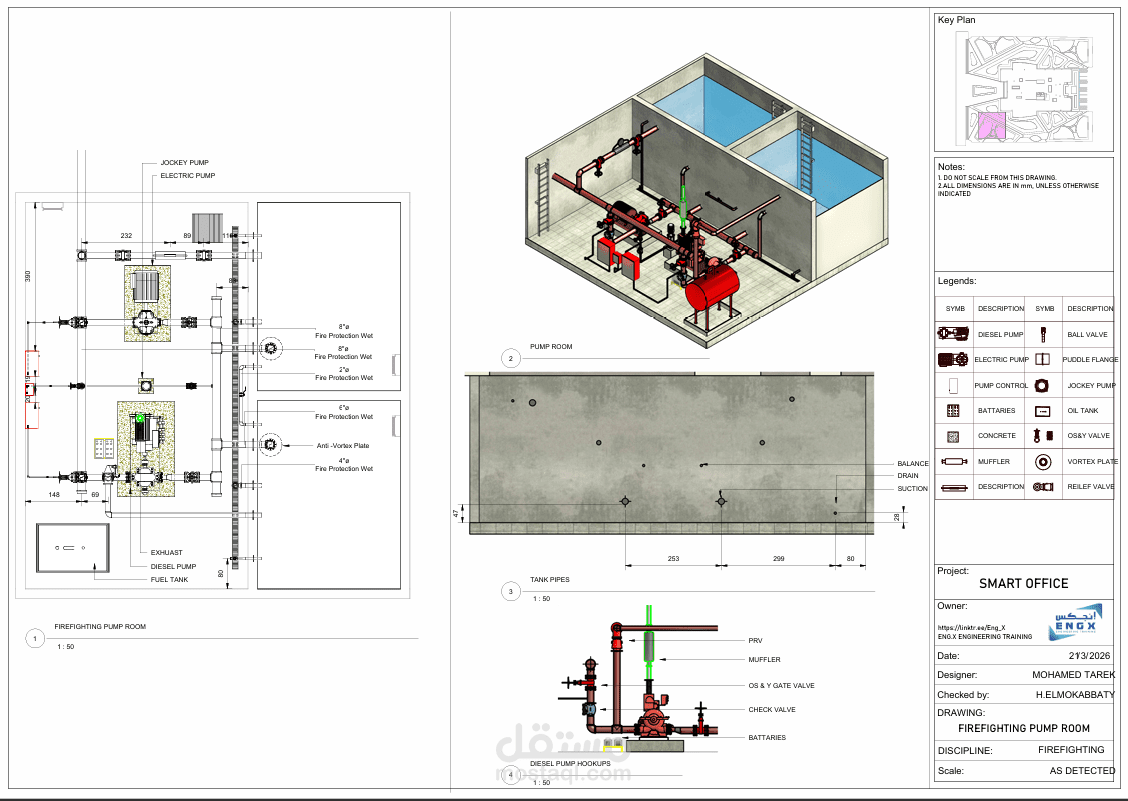Select the pump control symbol in the legend
This screenshot has width=1128, height=801.
pyautogui.click(x=953, y=386)
